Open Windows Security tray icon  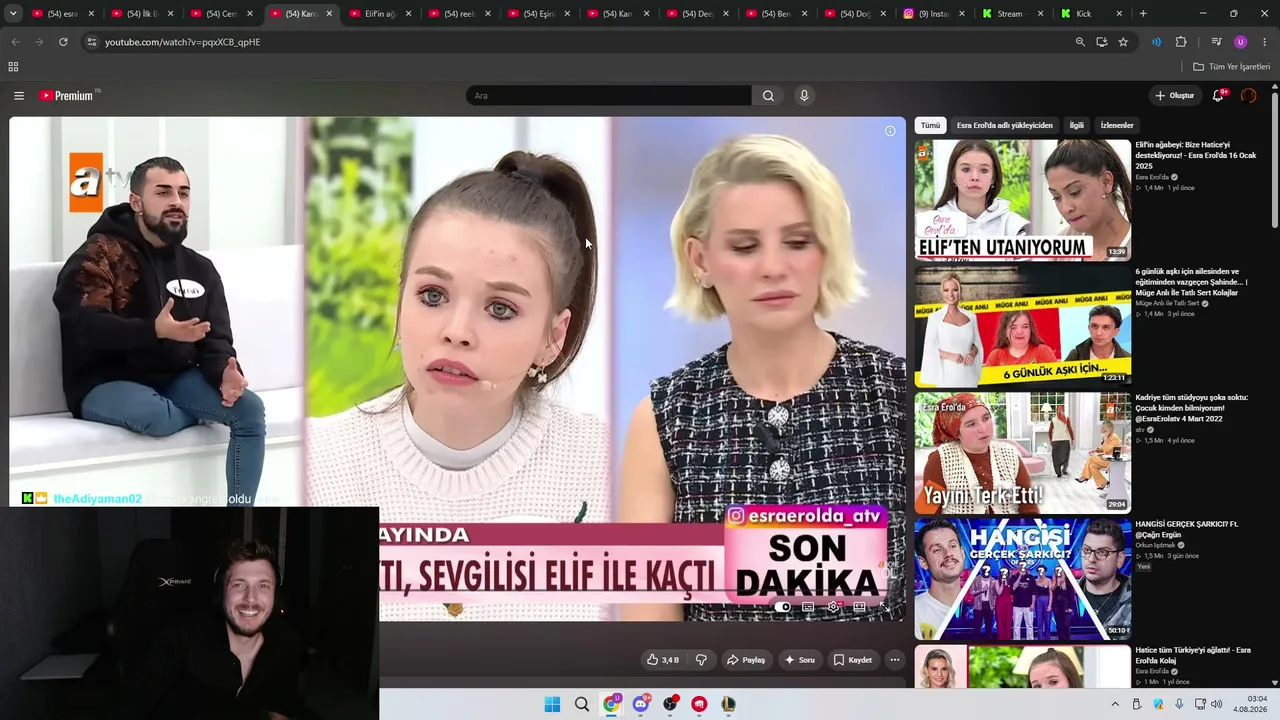[1159, 705]
